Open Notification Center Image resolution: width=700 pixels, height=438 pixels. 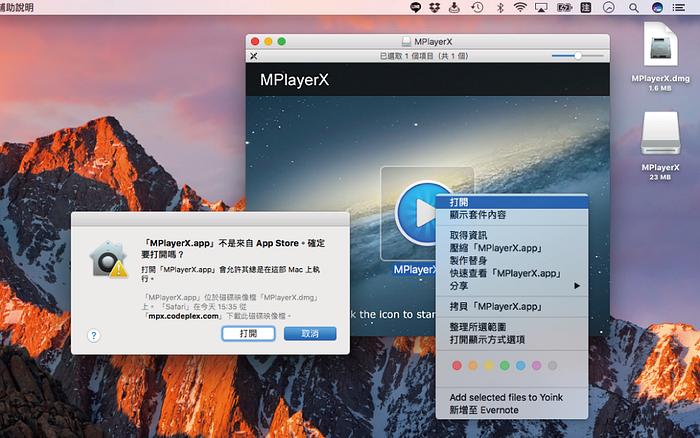pos(679,7)
